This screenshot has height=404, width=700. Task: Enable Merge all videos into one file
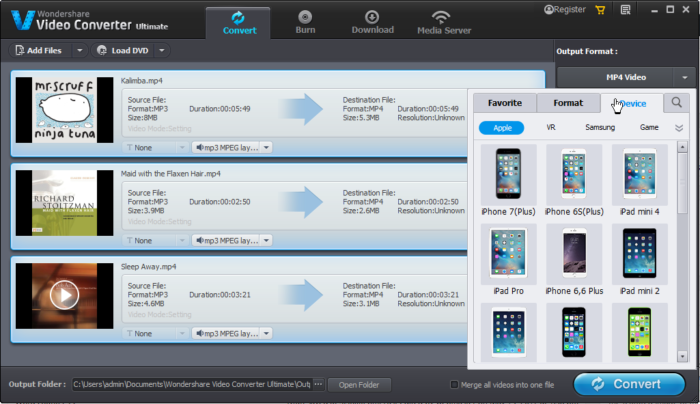tap(454, 384)
